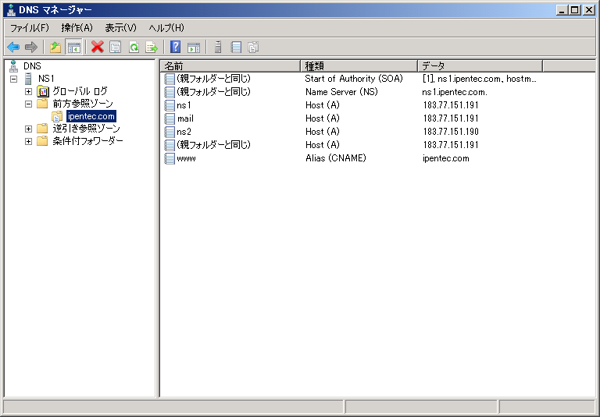This screenshot has width=600, height=417.
Task: Click the 前方参照ゾーン folder icon
Action: coord(42,104)
